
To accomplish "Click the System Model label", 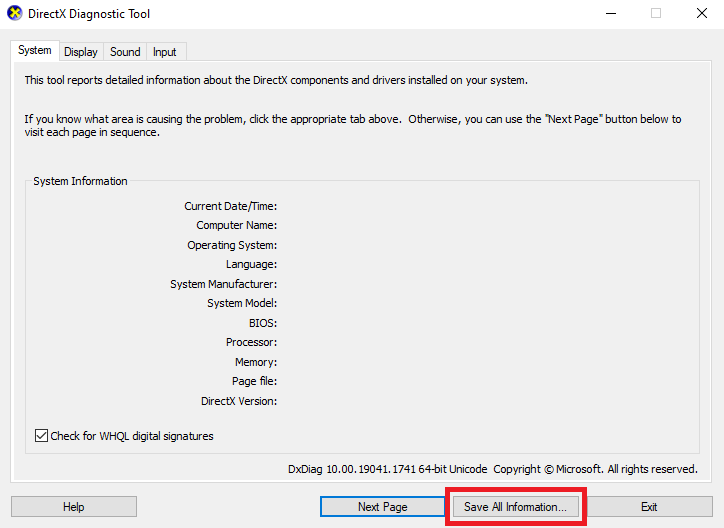I will [242, 303].
